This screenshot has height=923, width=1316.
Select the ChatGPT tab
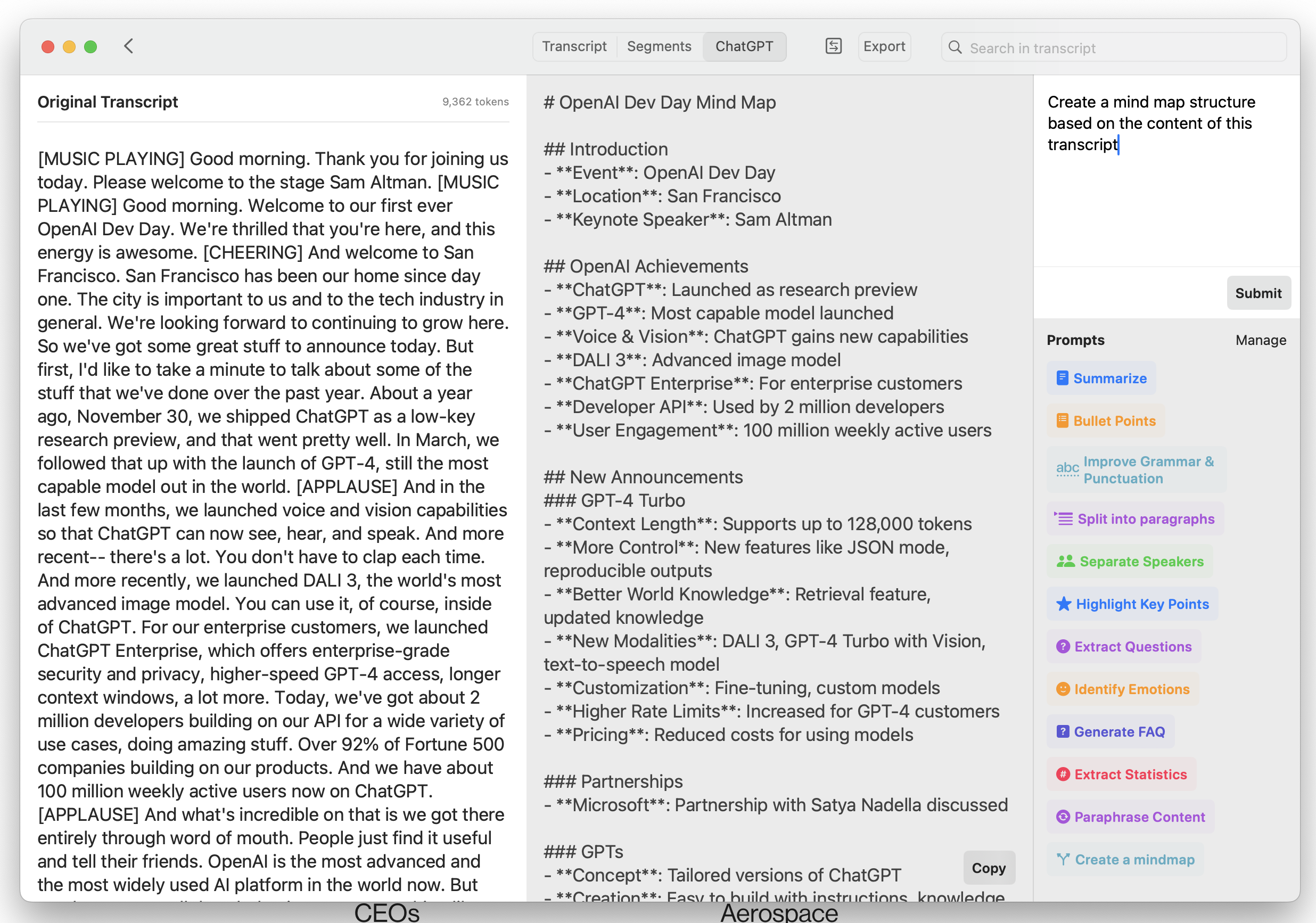pos(744,46)
